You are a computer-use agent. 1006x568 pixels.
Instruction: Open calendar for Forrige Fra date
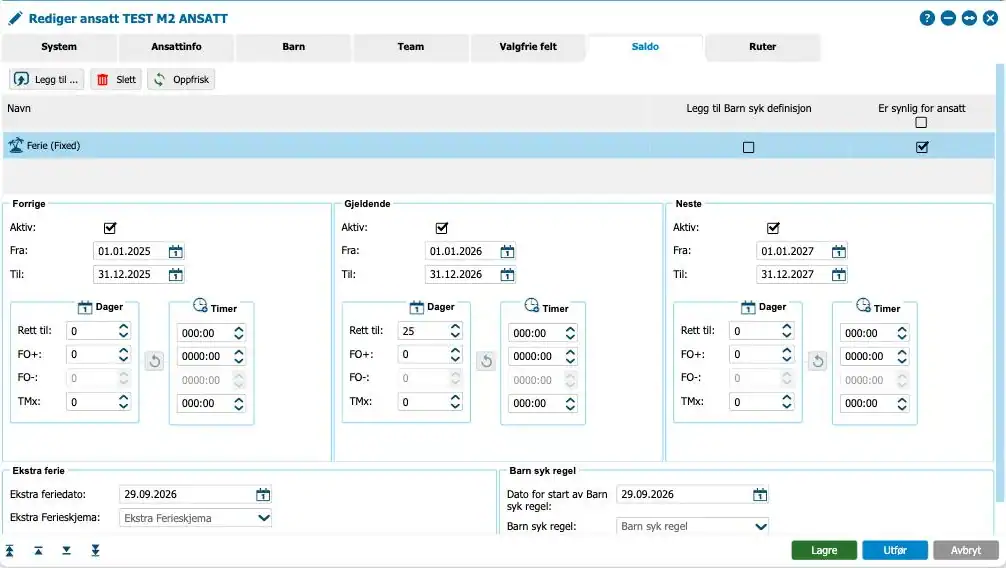pyautogui.click(x=175, y=252)
